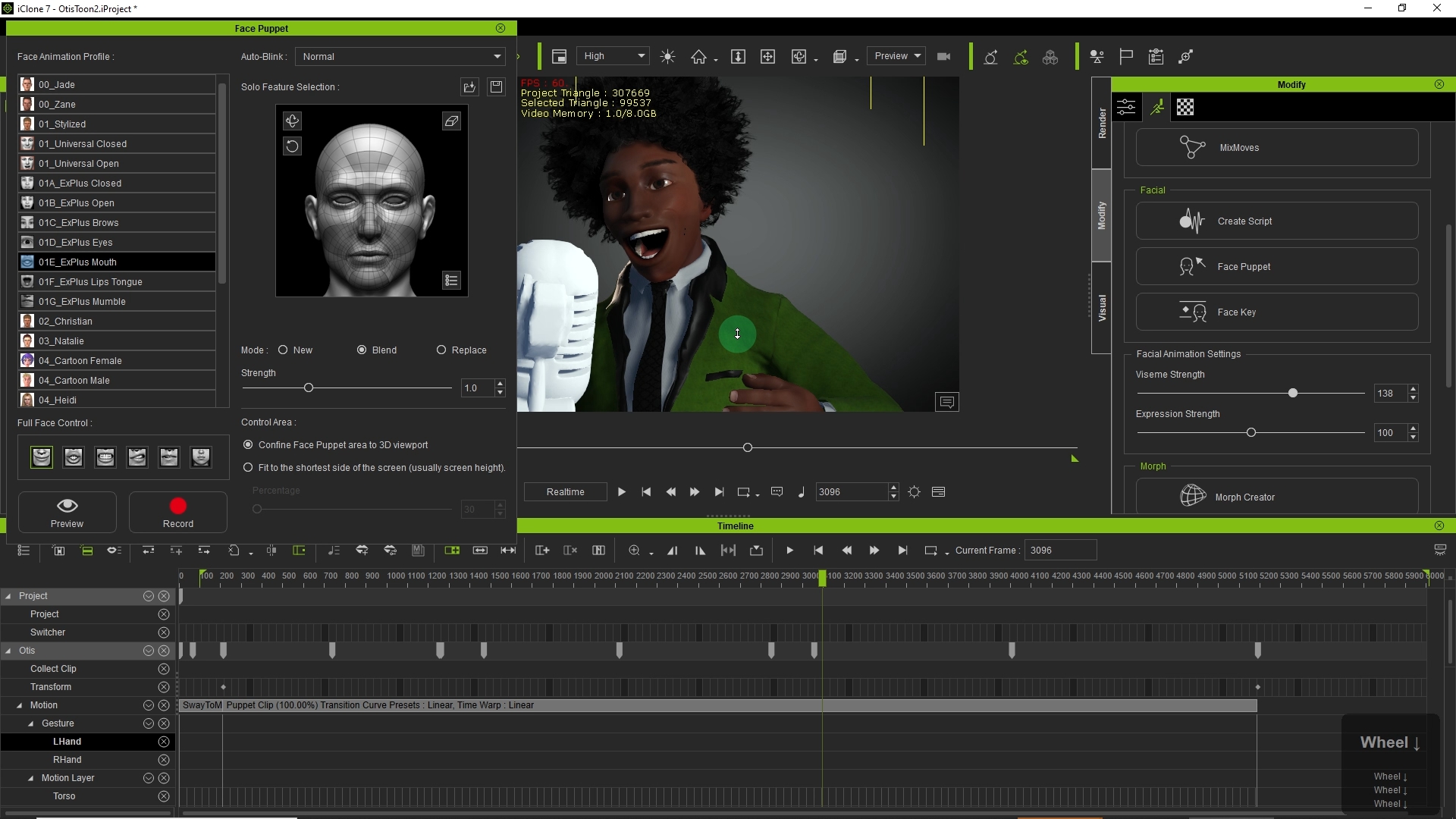
Task: Open the playback settings gear icon
Action: 915,491
